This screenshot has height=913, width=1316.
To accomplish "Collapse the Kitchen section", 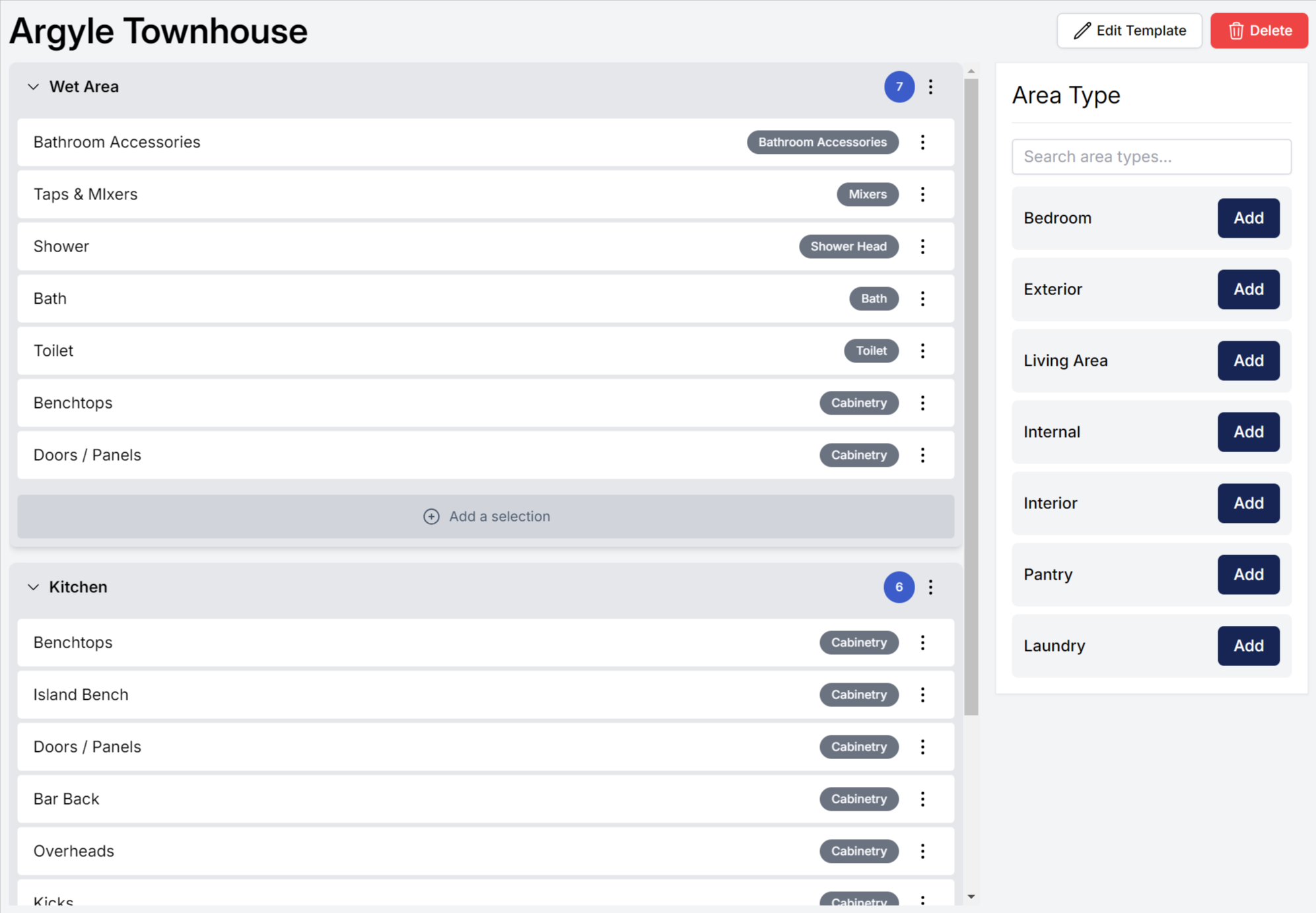I will coord(34,587).
